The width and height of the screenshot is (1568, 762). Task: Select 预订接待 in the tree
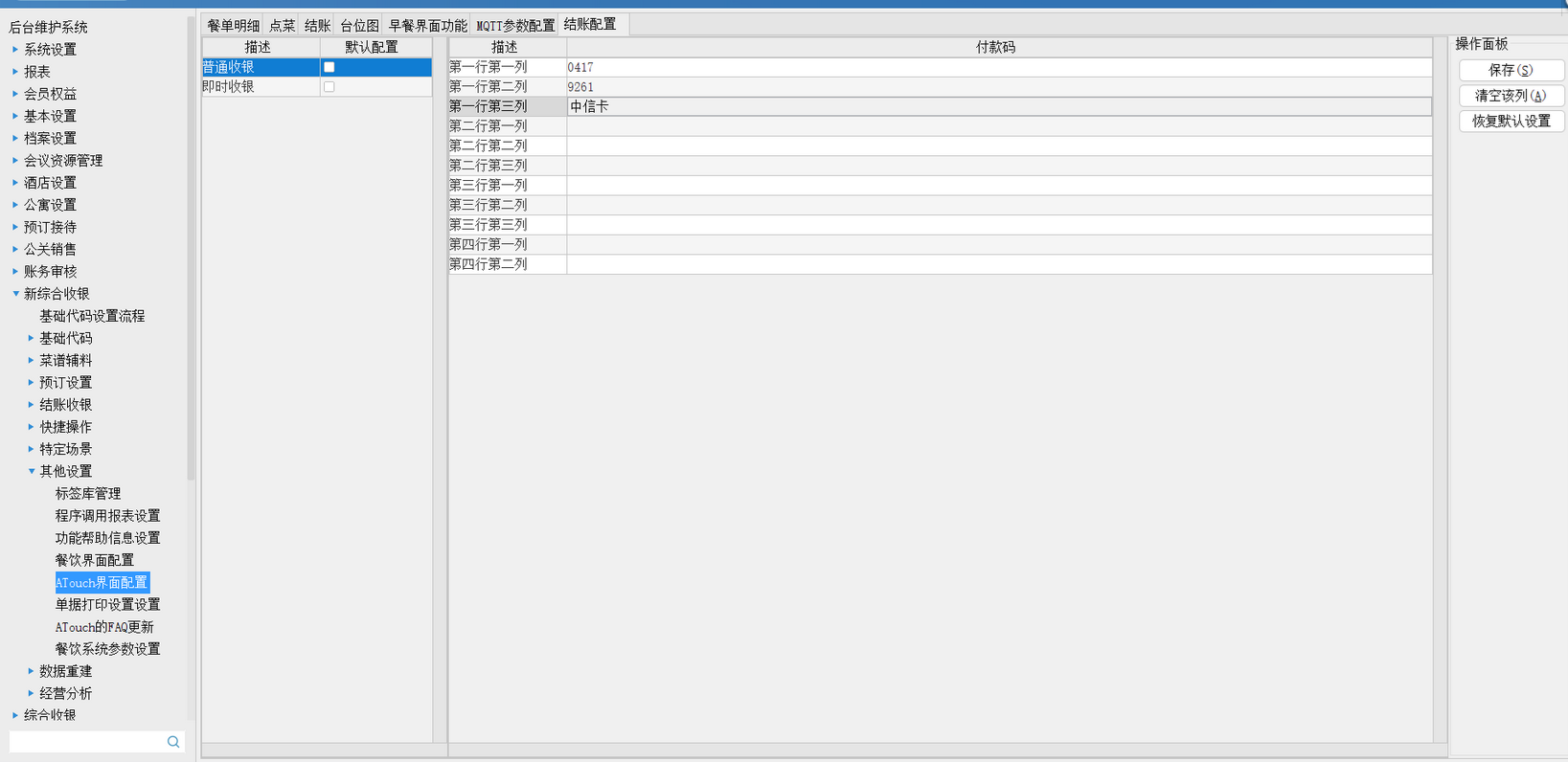click(x=50, y=227)
